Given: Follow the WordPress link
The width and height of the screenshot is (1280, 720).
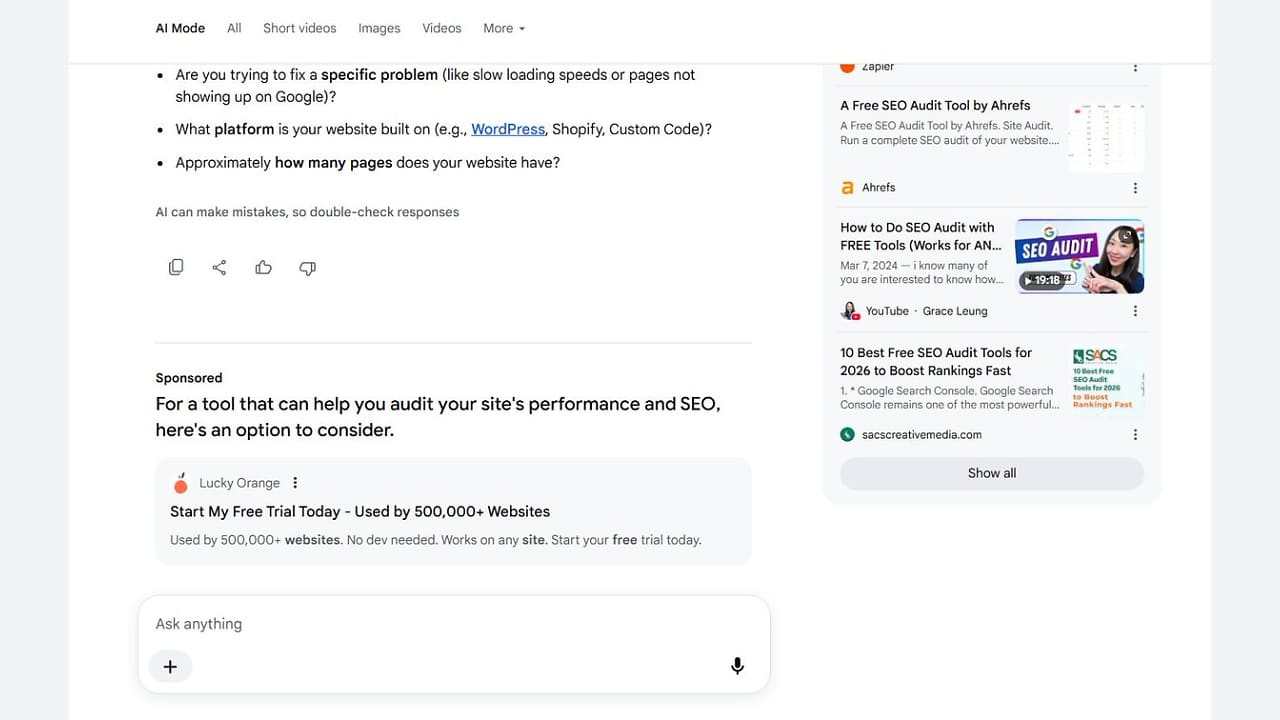Looking at the screenshot, I should [x=508, y=129].
